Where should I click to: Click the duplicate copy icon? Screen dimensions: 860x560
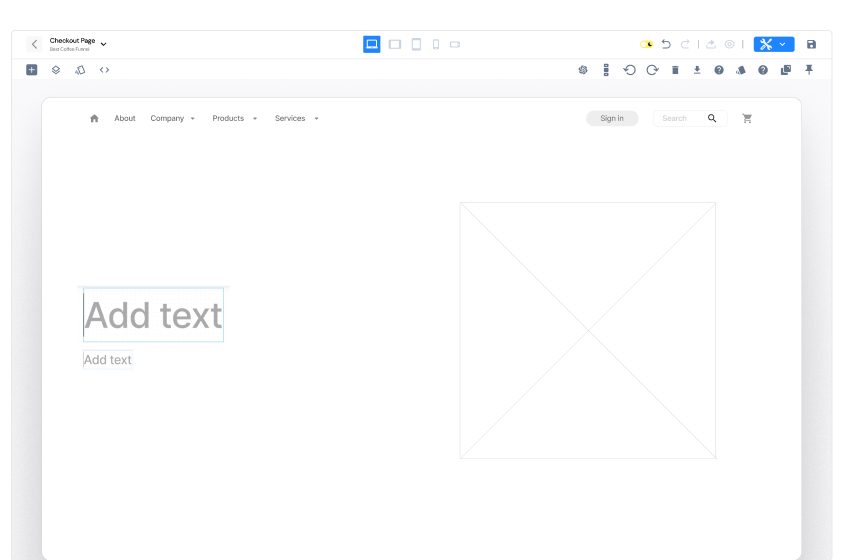tap(786, 70)
